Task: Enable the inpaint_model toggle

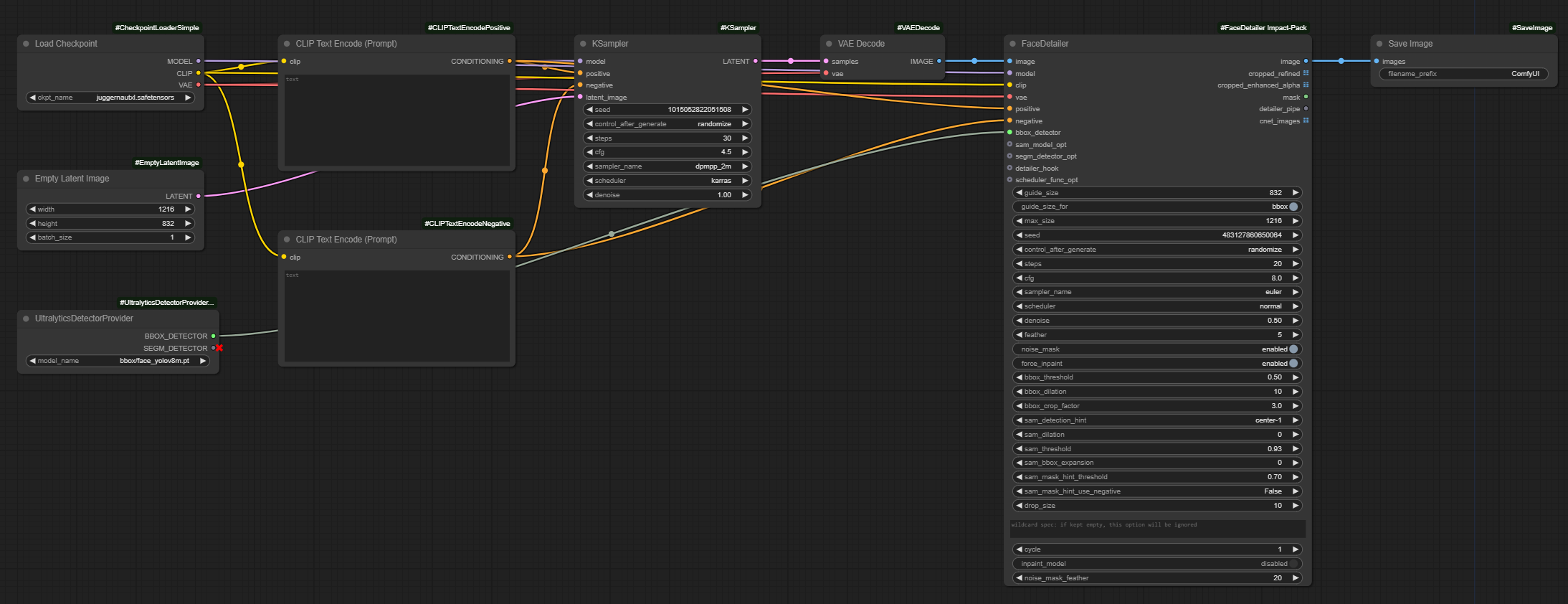Action: pos(1293,564)
